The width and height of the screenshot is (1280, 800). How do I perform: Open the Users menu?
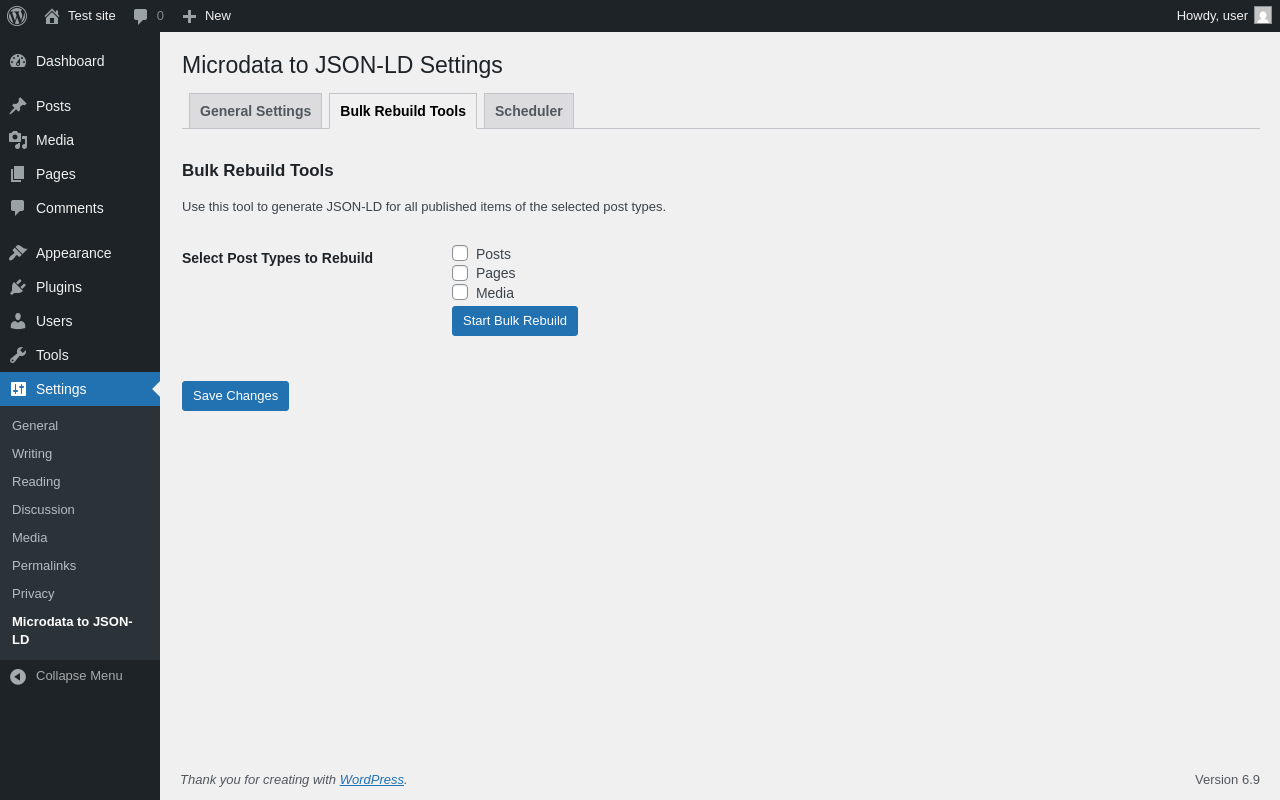tap(54, 321)
